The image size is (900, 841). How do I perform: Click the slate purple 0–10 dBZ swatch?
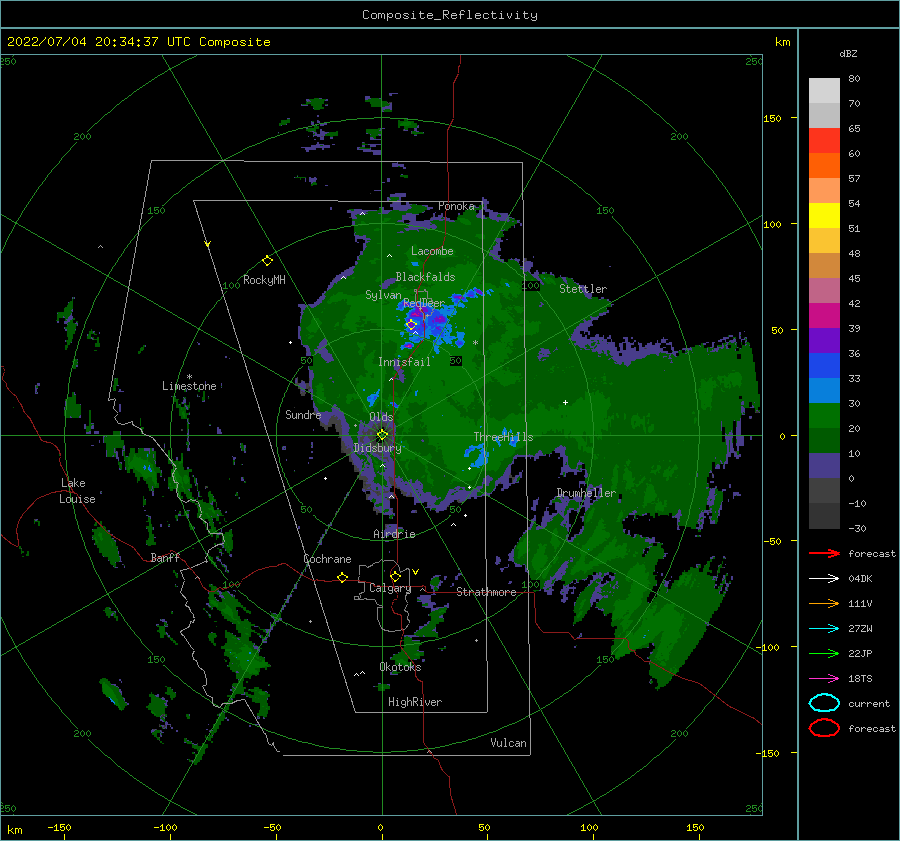[824, 466]
